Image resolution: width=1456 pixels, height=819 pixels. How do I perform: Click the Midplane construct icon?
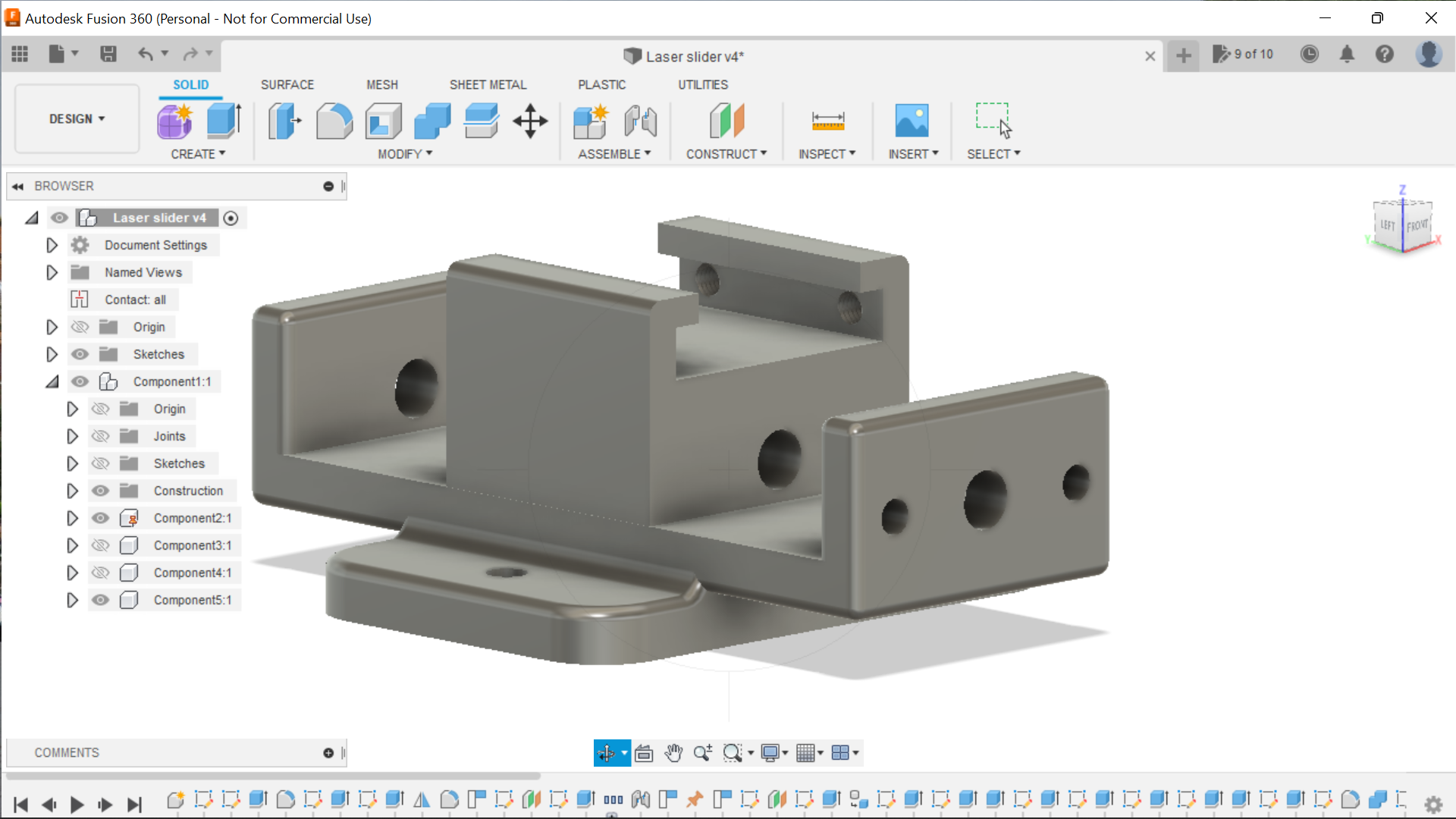[726, 121]
